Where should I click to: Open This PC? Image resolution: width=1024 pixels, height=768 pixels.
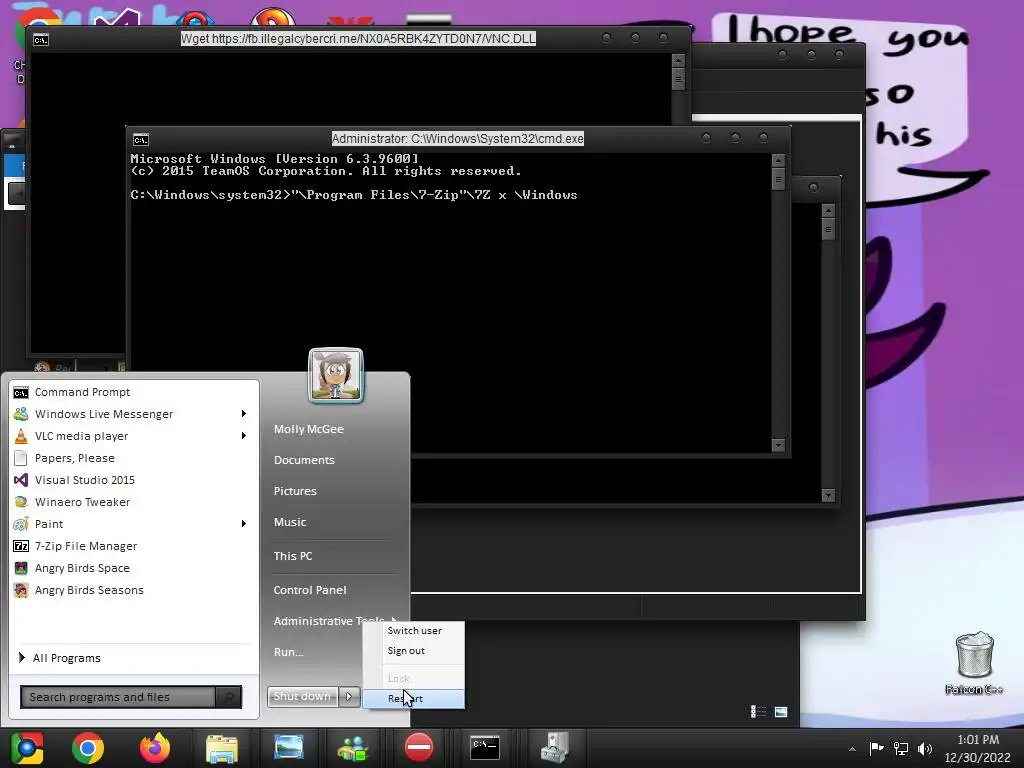point(293,556)
